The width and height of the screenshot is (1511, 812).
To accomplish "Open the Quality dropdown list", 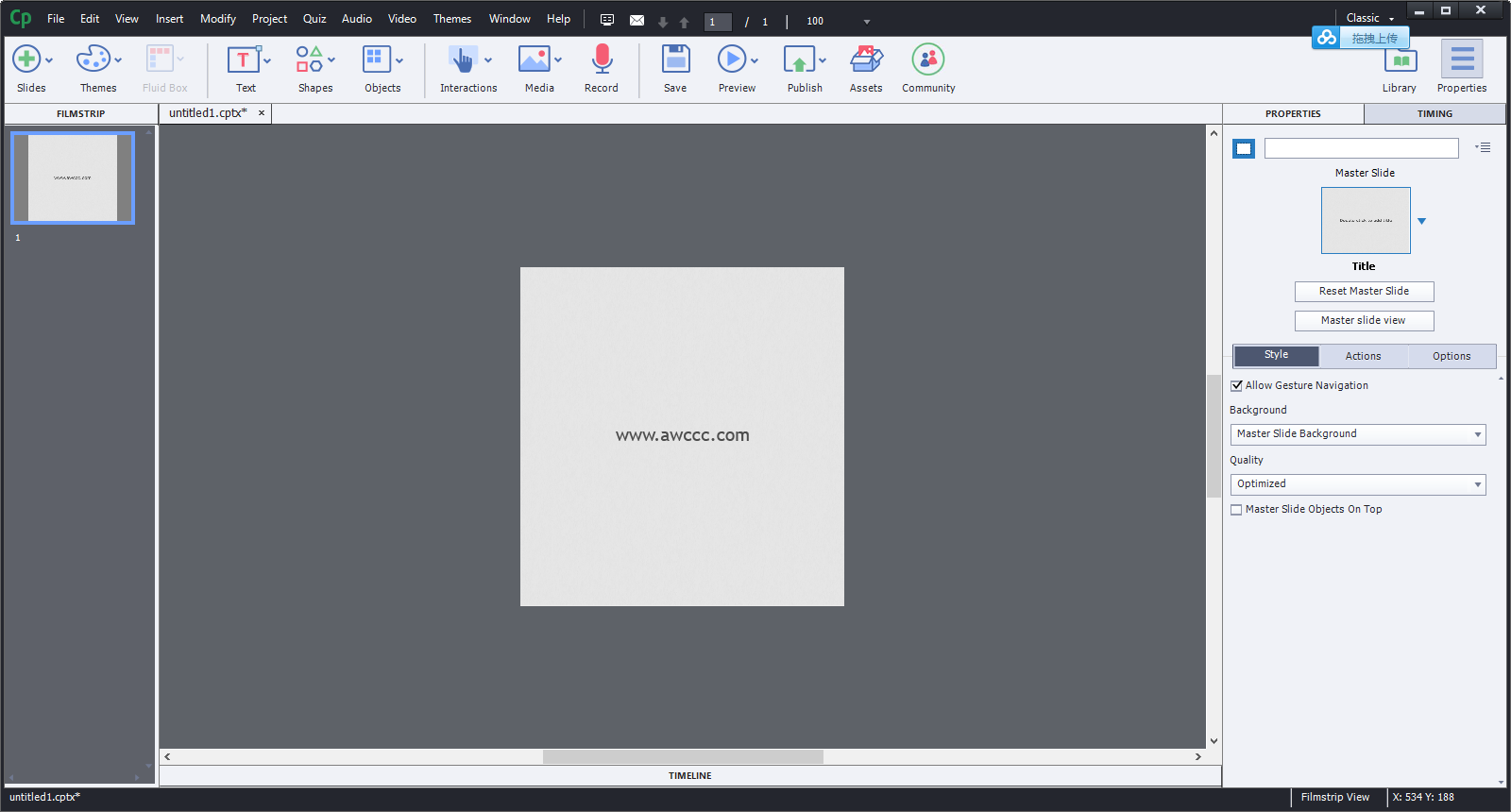I will point(1358,484).
